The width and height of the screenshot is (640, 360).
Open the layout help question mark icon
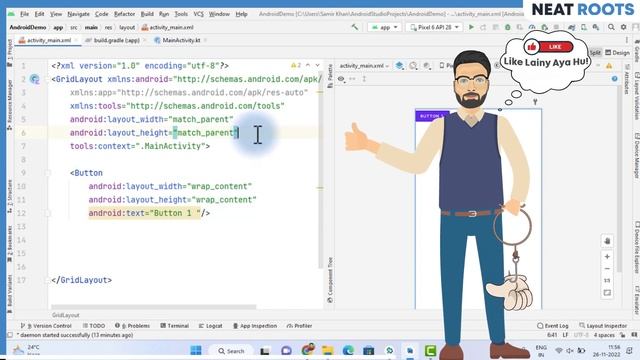point(615,79)
